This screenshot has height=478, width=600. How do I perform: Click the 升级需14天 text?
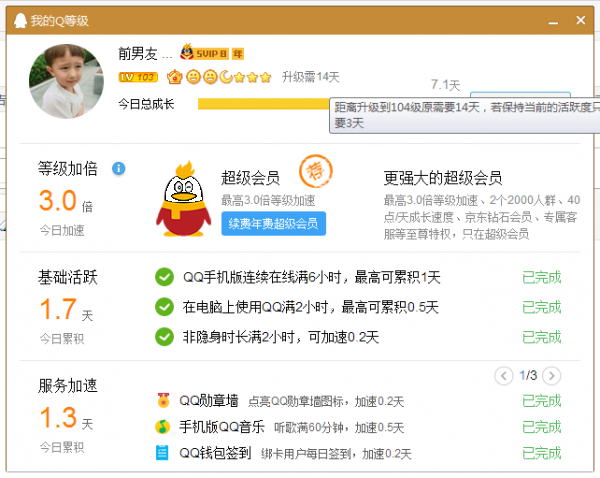point(311,77)
